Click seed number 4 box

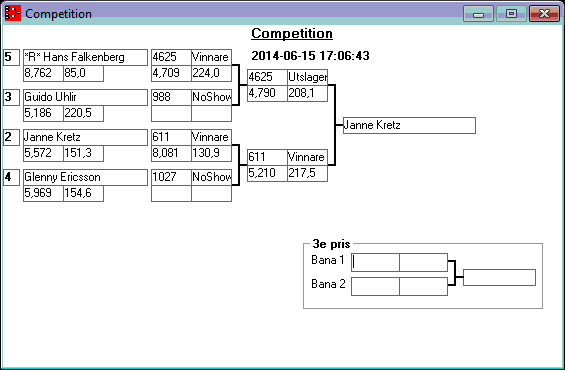pos(12,177)
